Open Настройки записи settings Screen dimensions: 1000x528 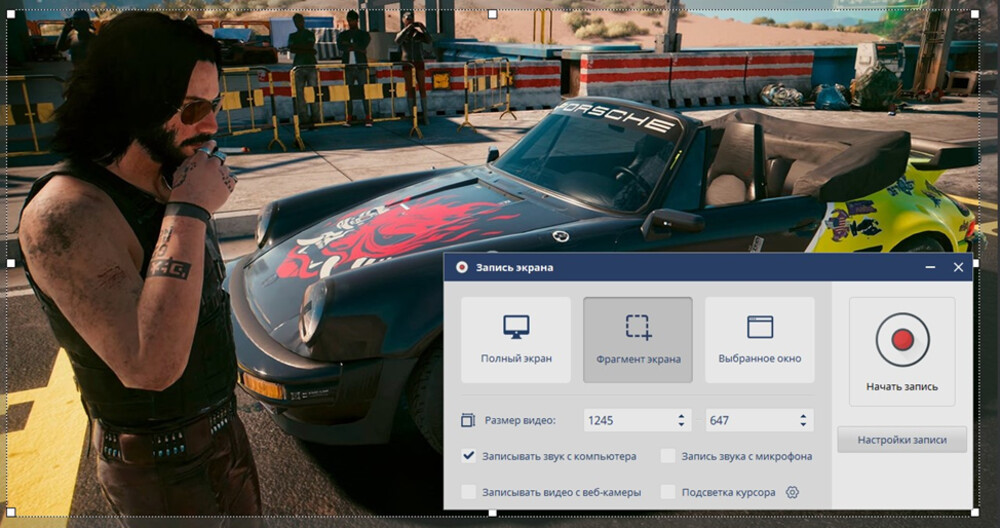[902, 440]
